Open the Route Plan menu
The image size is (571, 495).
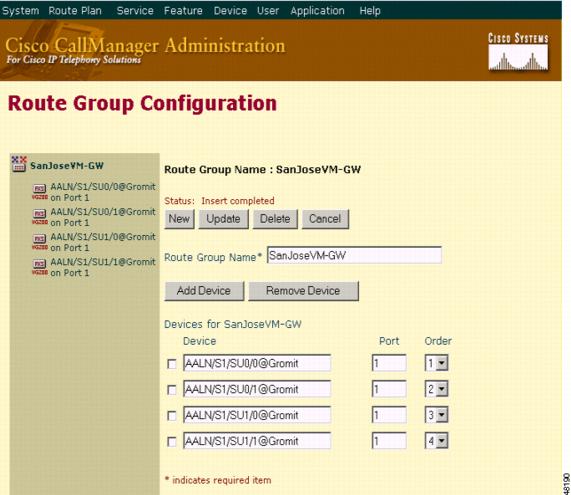click(x=75, y=11)
